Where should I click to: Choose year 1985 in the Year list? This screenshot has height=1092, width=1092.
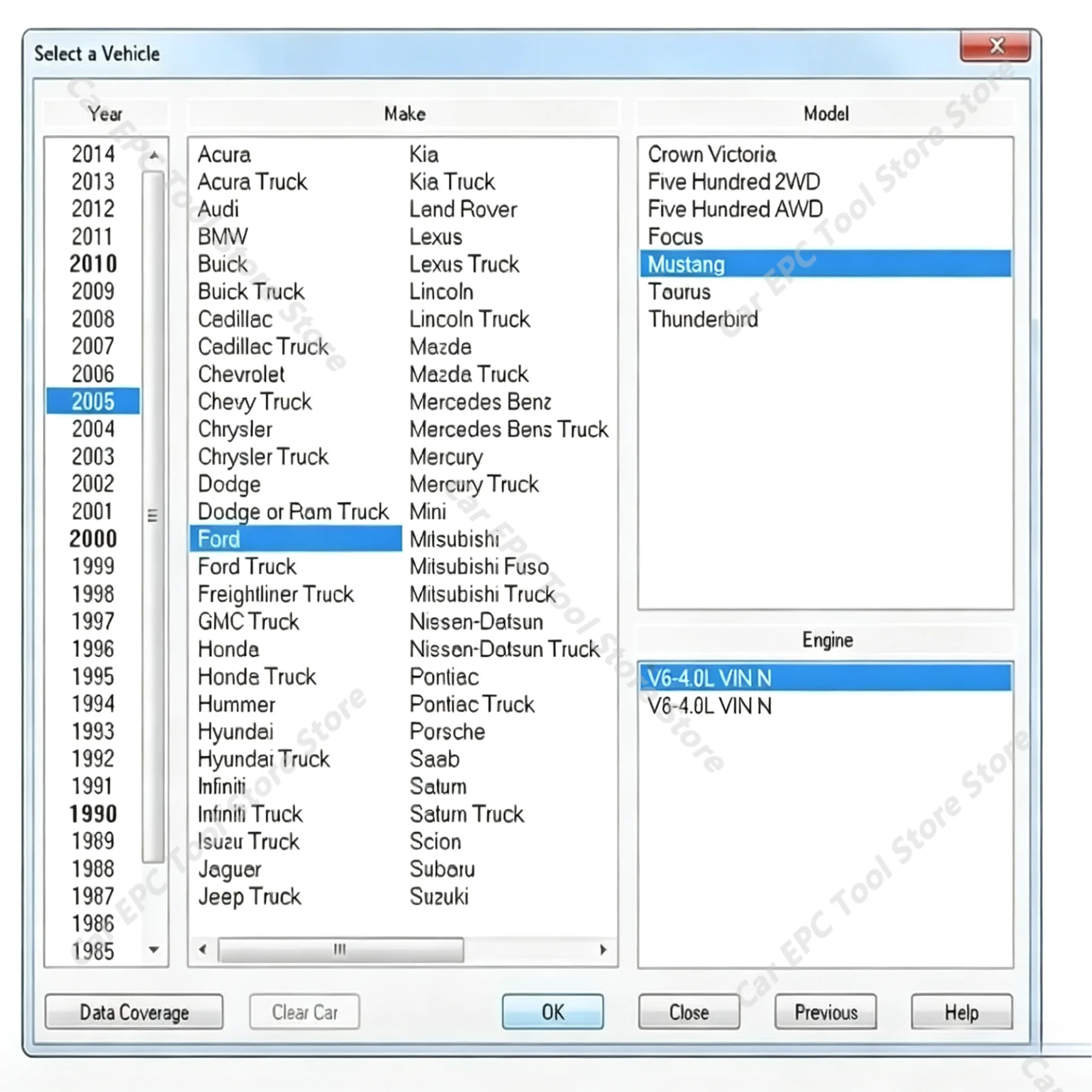93,951
